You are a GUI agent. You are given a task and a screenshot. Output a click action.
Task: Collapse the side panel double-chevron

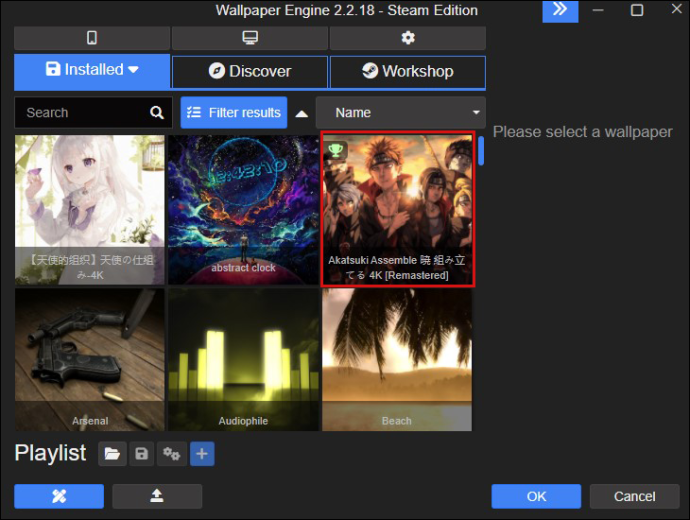[560, 11]
